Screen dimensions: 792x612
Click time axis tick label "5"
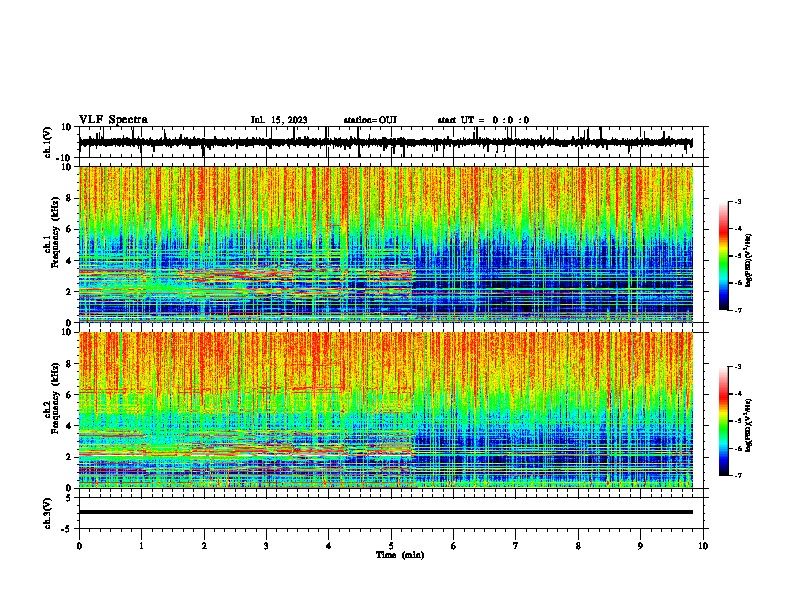(391, 546)
